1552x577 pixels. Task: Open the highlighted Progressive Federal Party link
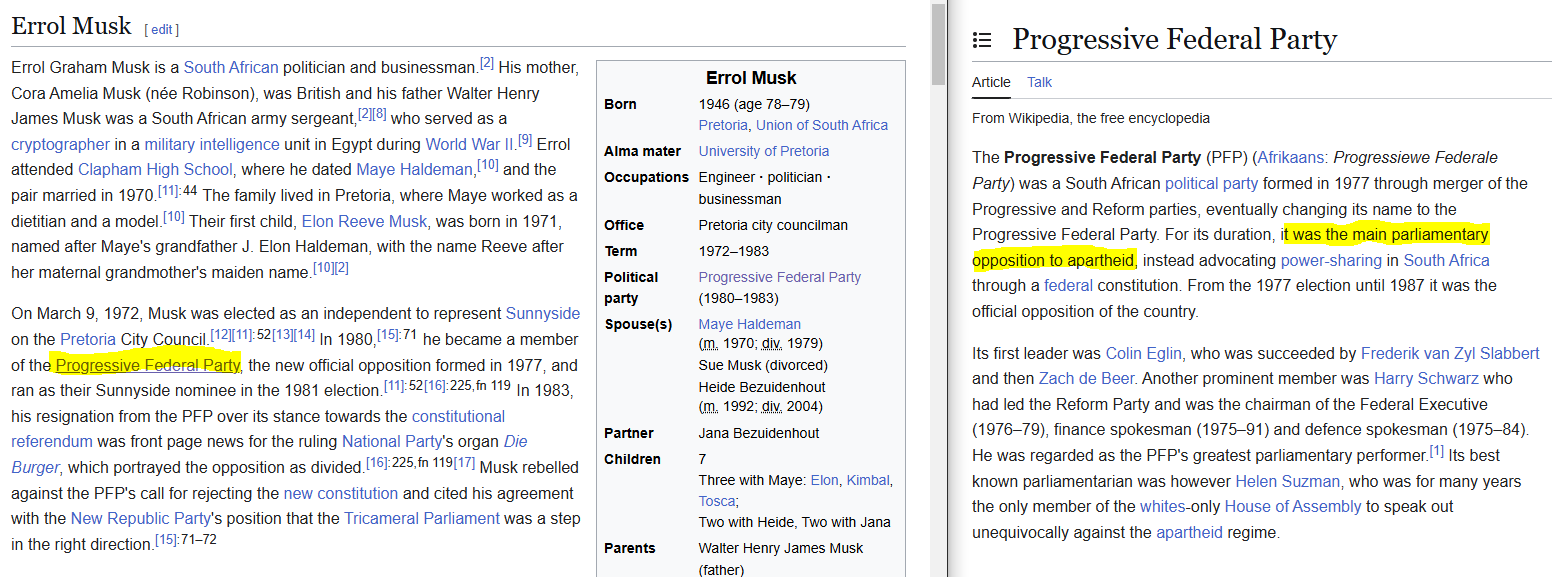click(147, 365)
